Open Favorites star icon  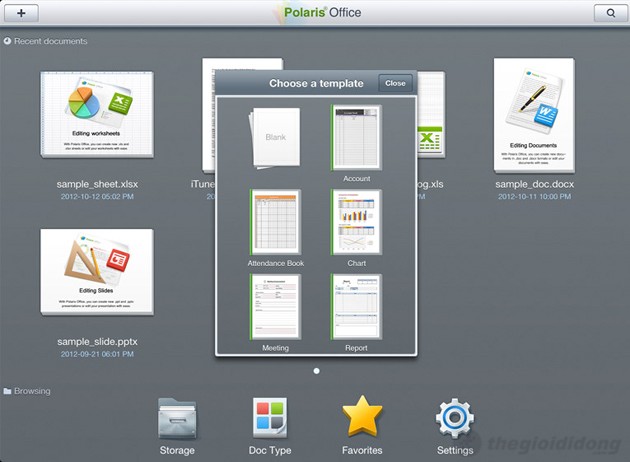pos(362,416)
